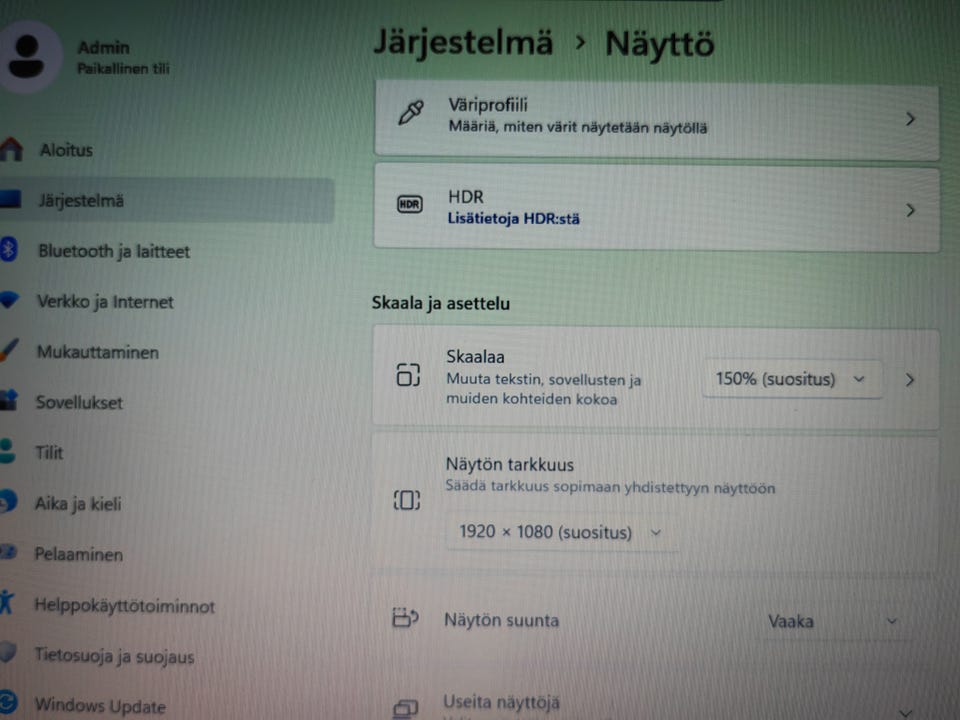Click the Verkko ja Internet wifi icon
This screenshot has width=960, height=720.
click(10, 300)
